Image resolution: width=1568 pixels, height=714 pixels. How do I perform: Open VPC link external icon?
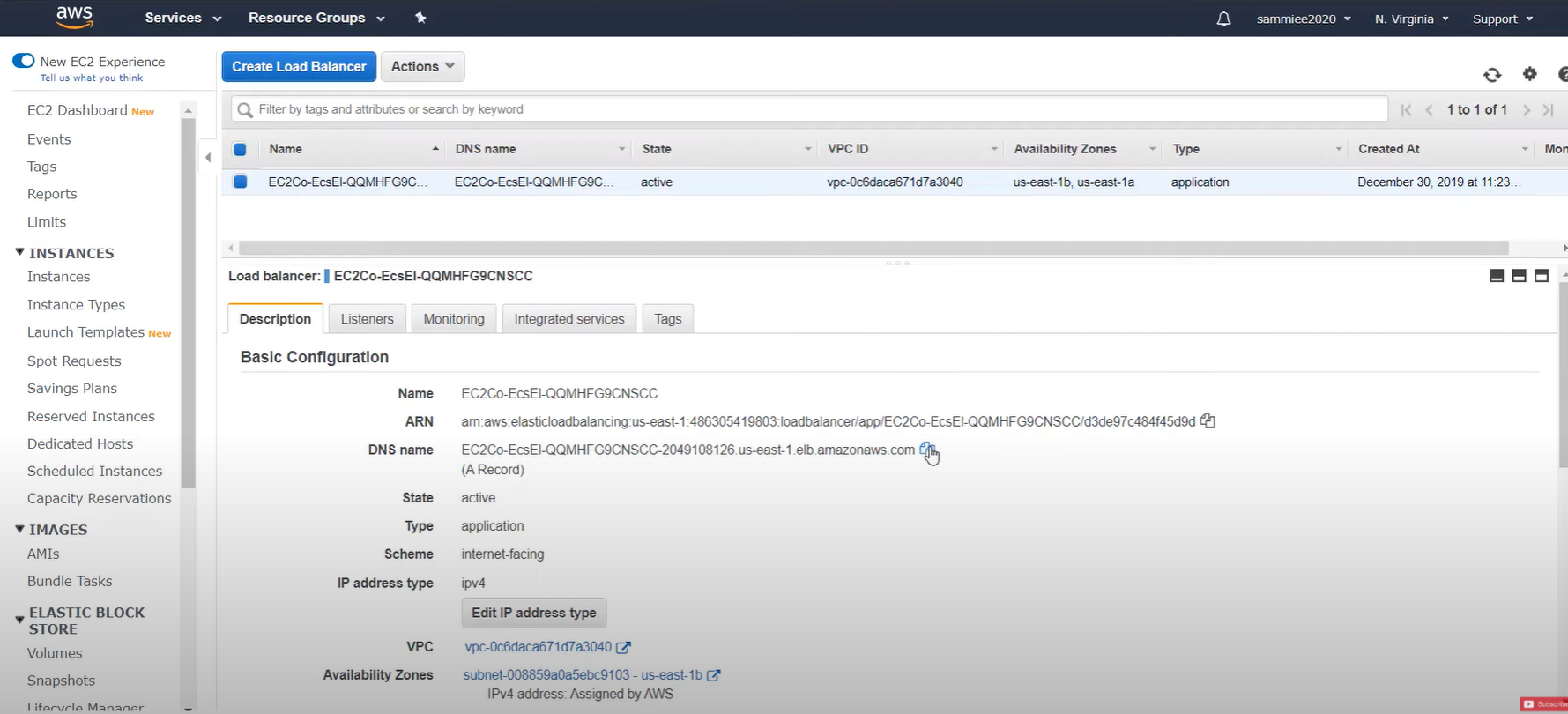pyautogui.click(x=623, y=647)
